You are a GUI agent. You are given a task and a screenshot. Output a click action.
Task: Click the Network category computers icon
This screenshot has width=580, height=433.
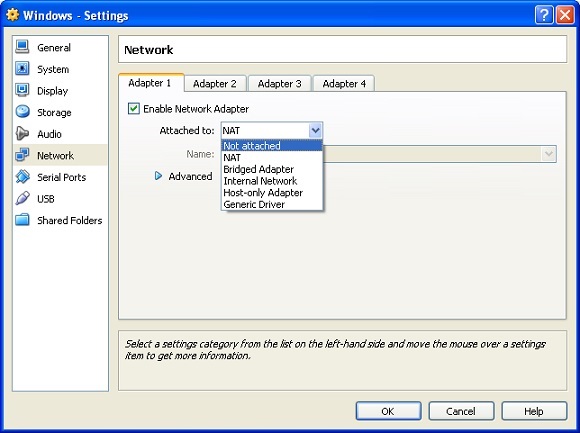(x=22, y=155)
